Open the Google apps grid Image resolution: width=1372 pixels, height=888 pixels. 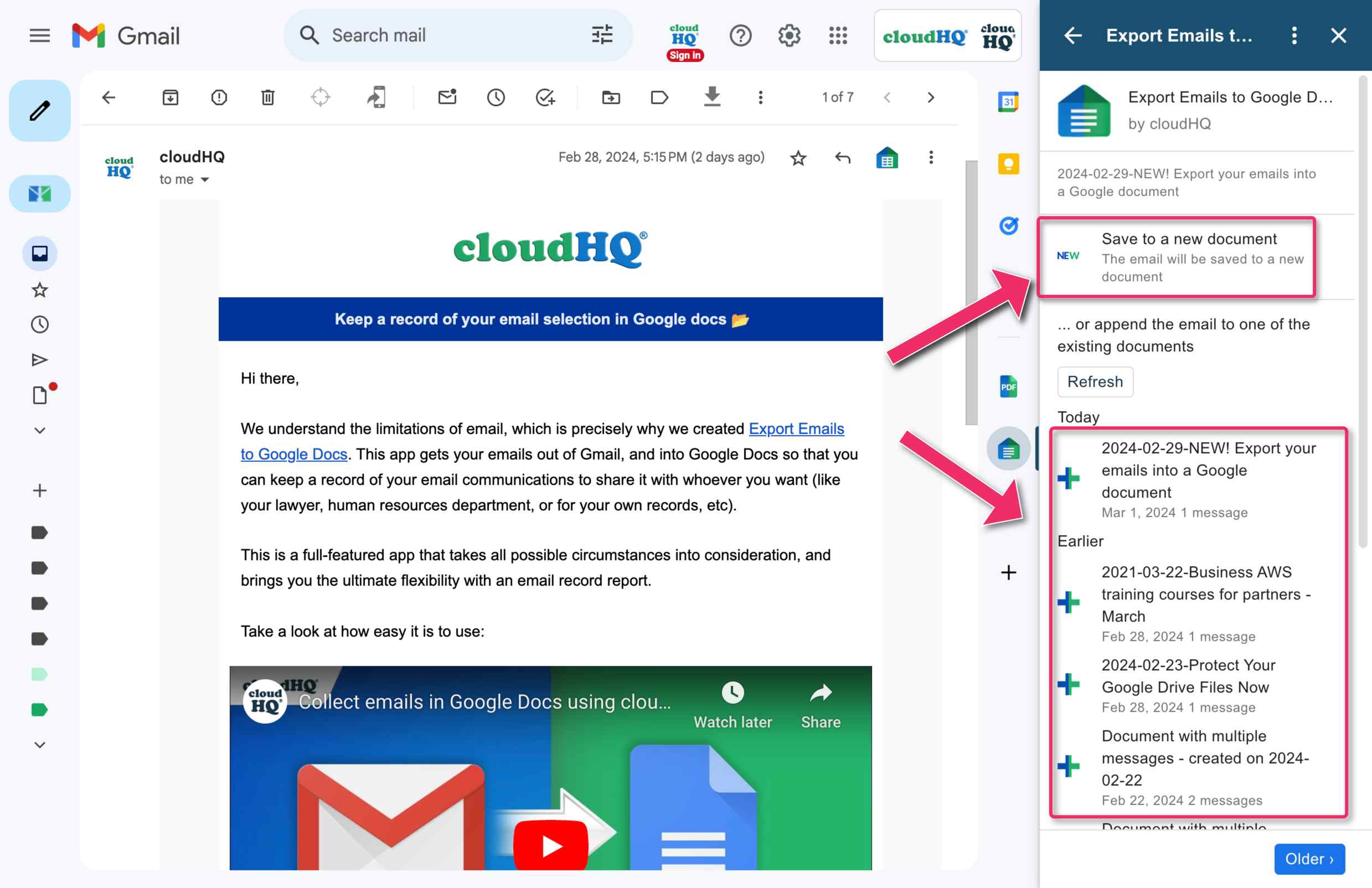[838, 36]
